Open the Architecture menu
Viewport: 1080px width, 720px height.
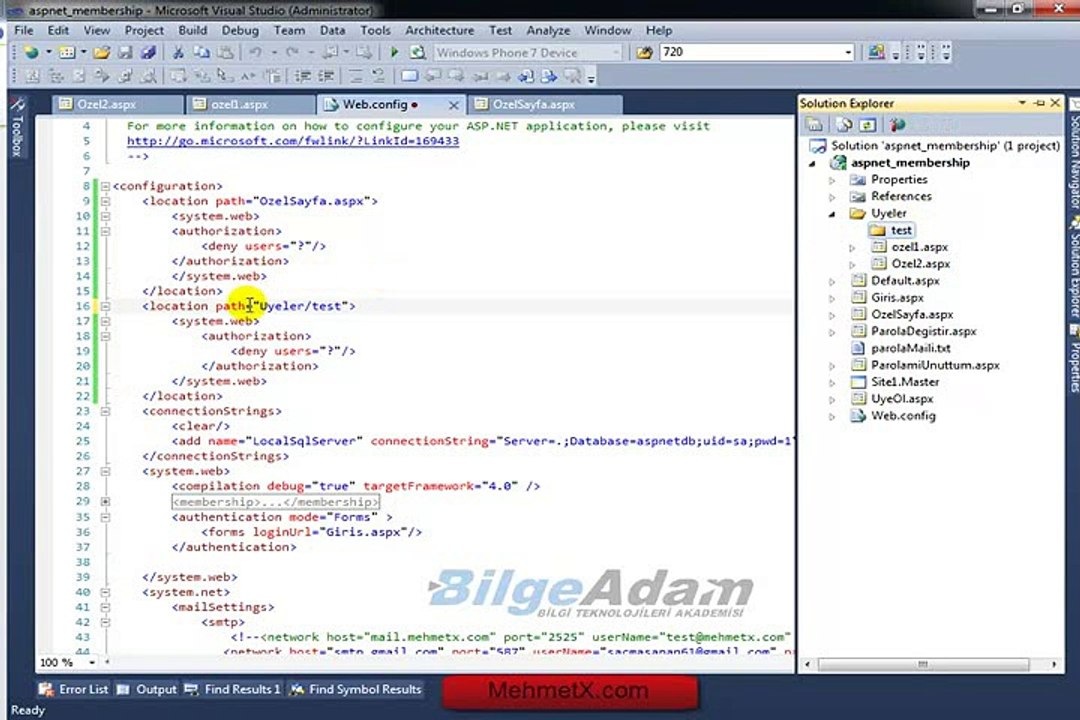coord(439,30)
